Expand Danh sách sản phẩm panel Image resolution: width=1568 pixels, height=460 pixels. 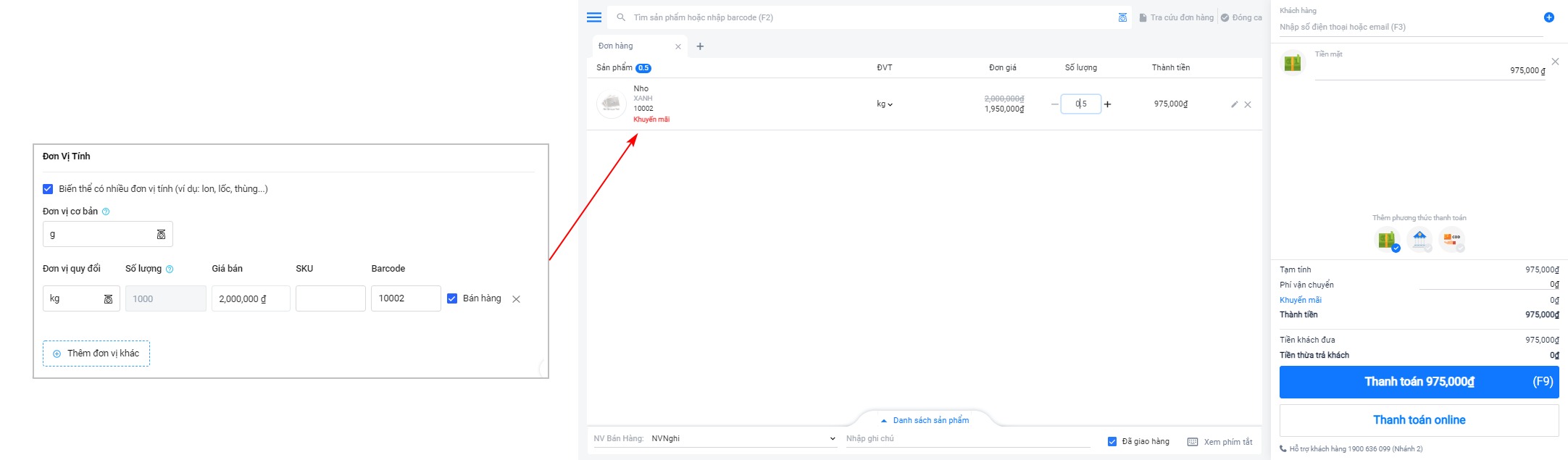click(x=925, y=420)
